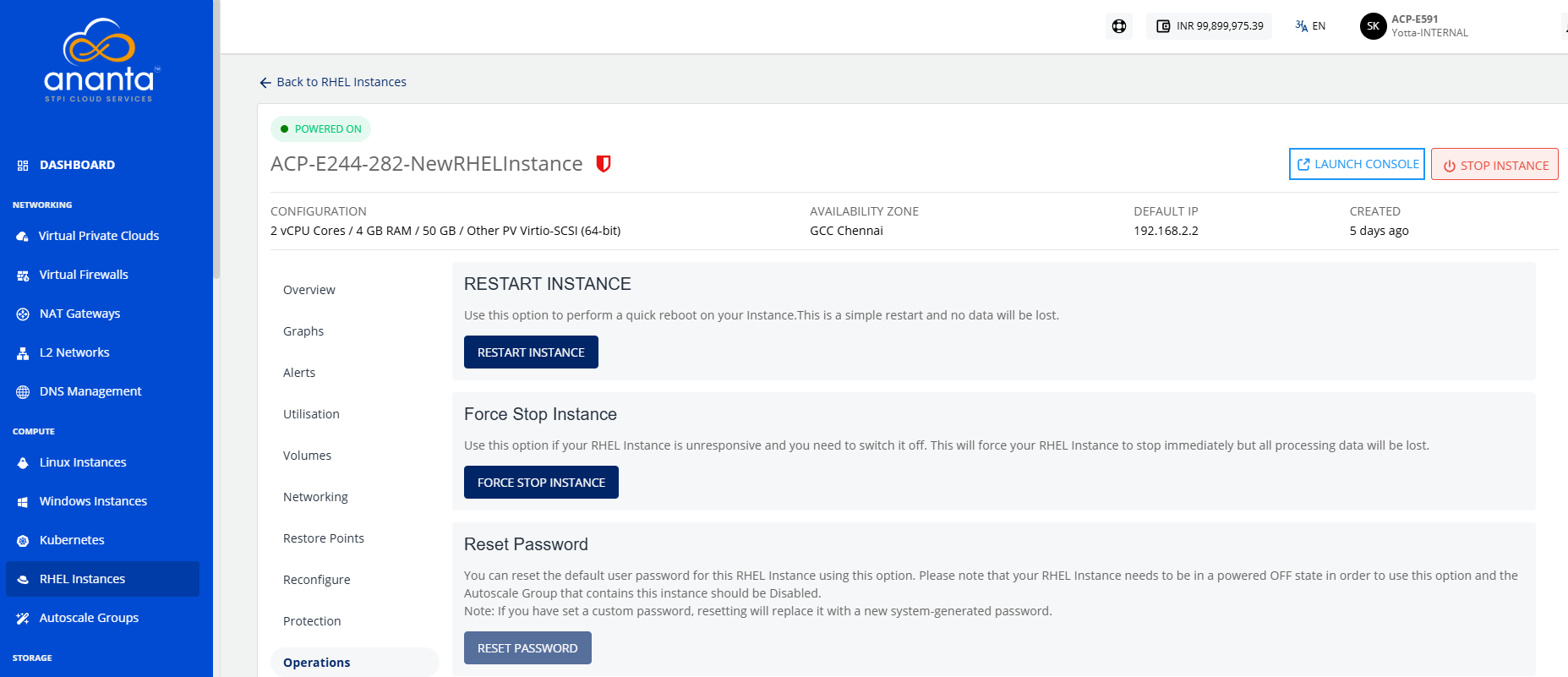
Task: Click the Autoscale Groups wand icon
Action: pyautogui.click(x=23, y=619)
